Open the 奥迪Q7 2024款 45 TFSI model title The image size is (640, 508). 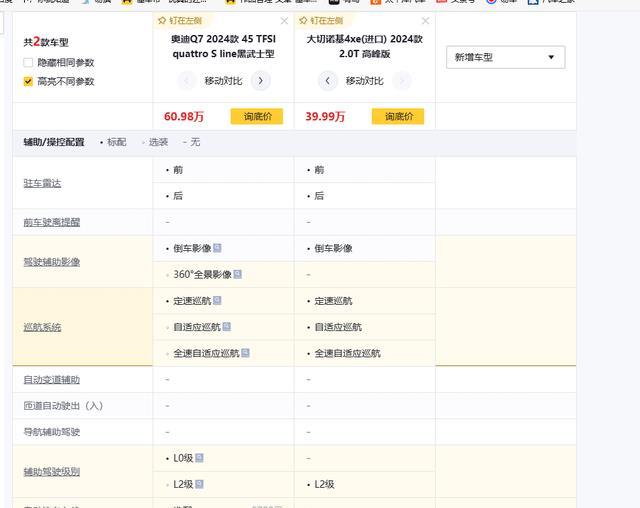[223, 46]
